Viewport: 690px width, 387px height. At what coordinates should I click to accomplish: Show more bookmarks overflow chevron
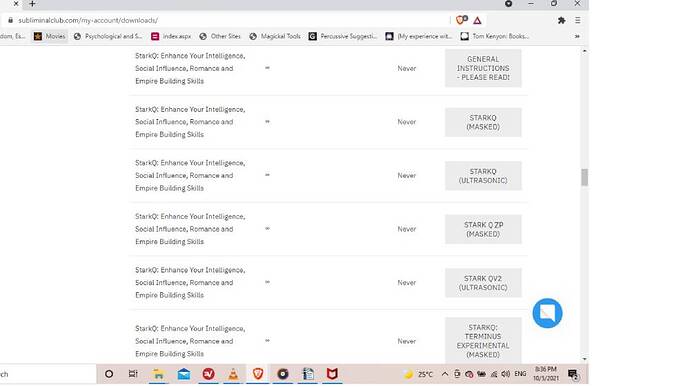coord(577,36)
